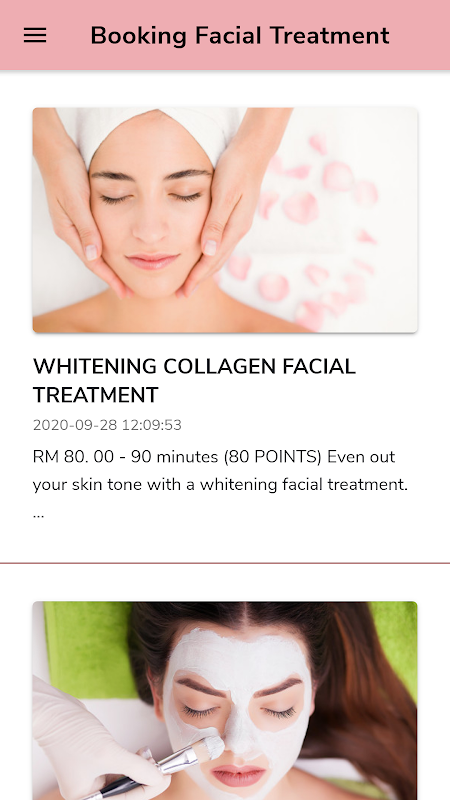
Task: Tap the word TREATMENT on the title's second line
Action: point(96,395)
